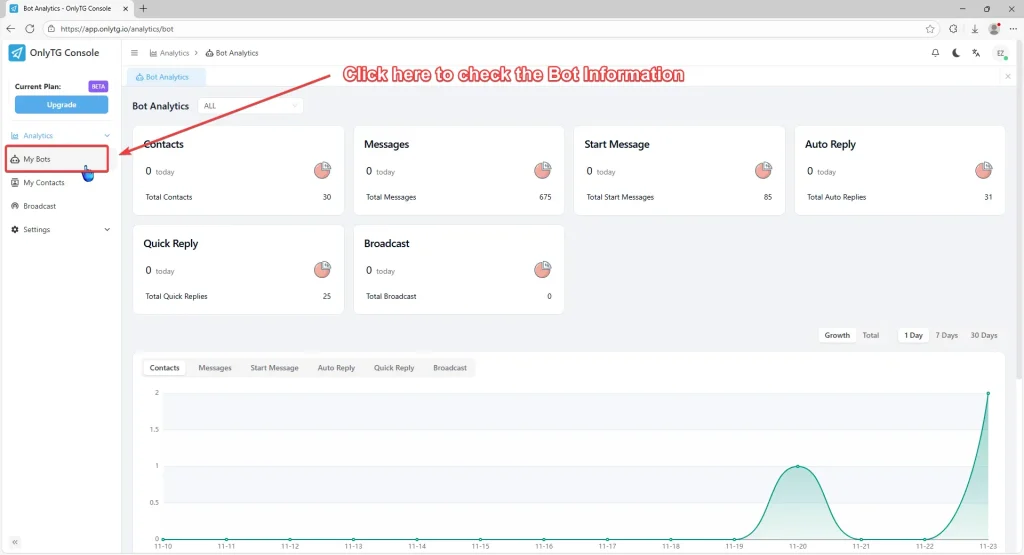Image resolution: width=1024 pixels, height=555 pixels.
Task: Click Total Auto Replies value 31
Action: pos(988,197)
